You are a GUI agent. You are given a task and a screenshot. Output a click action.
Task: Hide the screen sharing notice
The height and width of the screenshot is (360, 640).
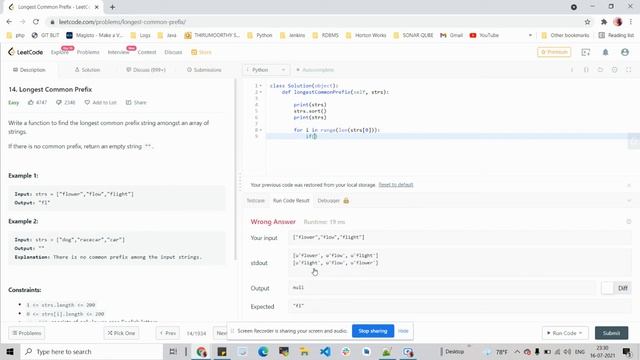pos(403,331)
